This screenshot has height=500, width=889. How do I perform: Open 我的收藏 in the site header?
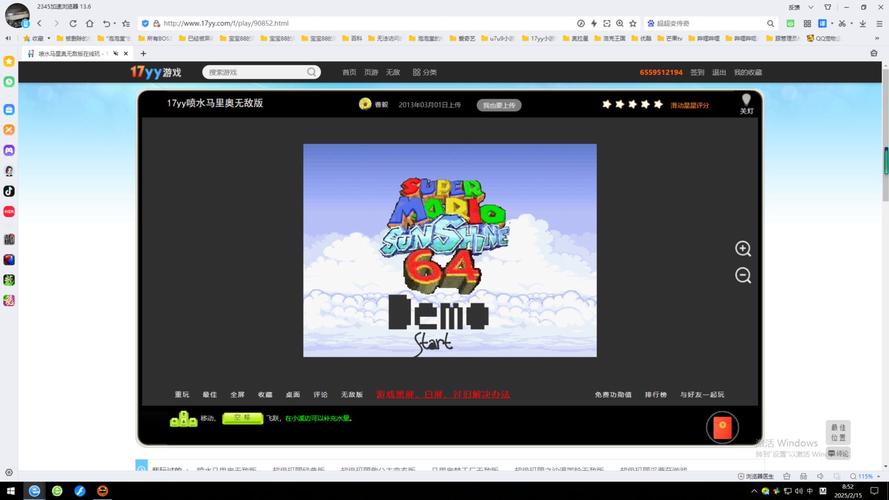pyautogui.click(x=748, y=72)
